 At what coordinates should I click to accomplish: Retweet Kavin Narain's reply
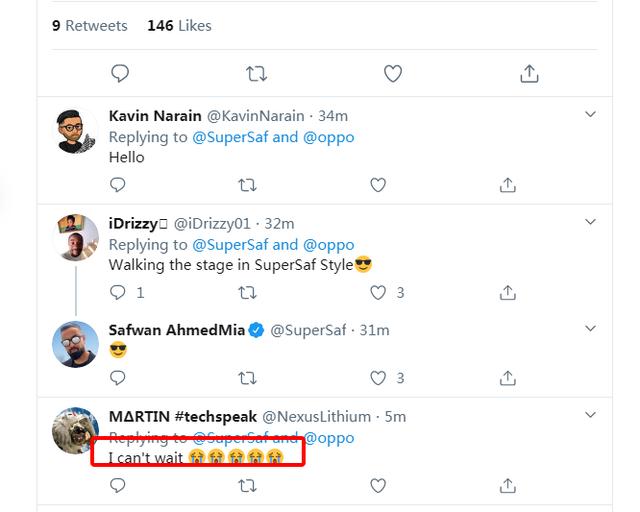tap(248, 185)
